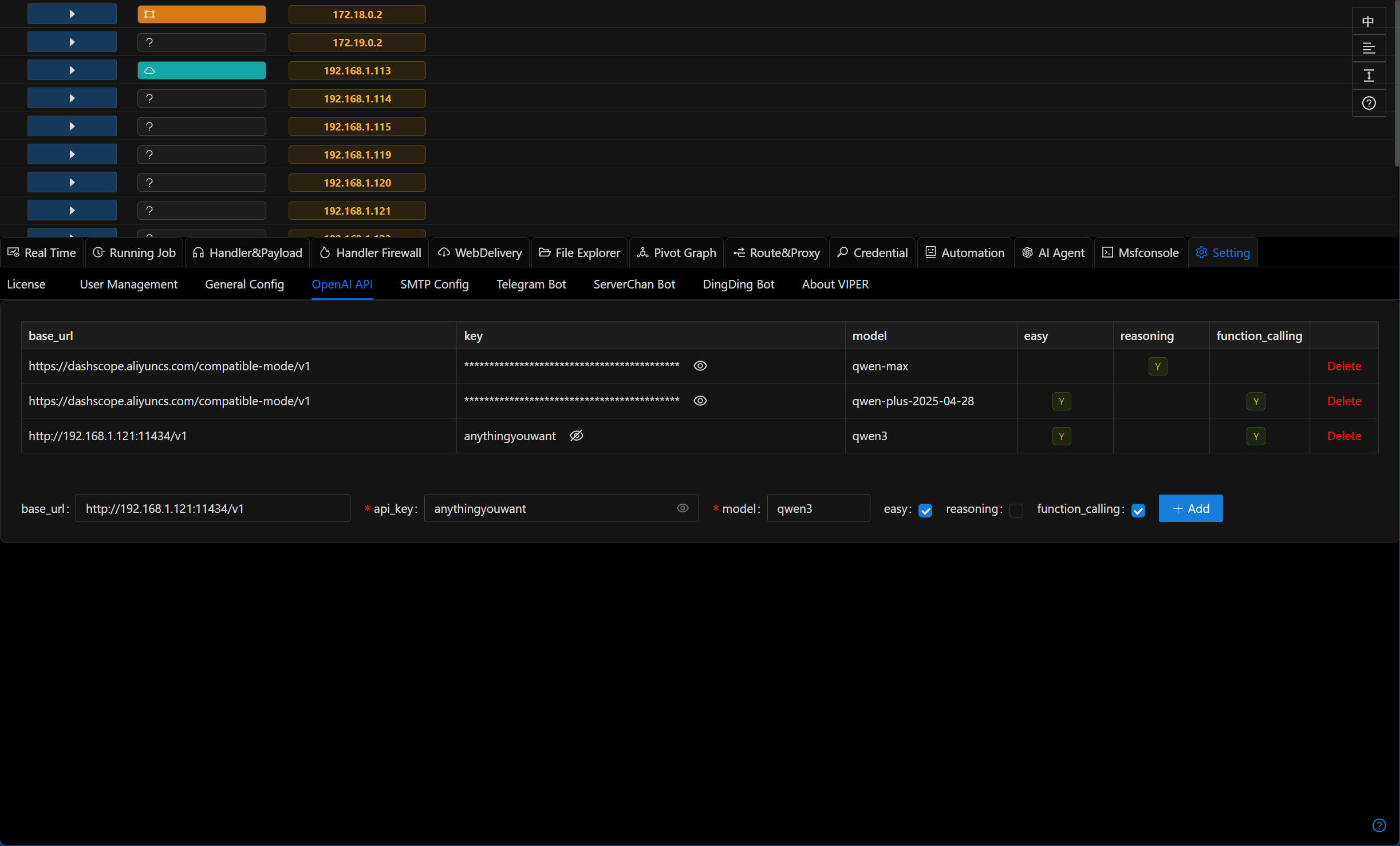
Task: Open Telegram Bot sub-tab
Action: click(531, 284)
